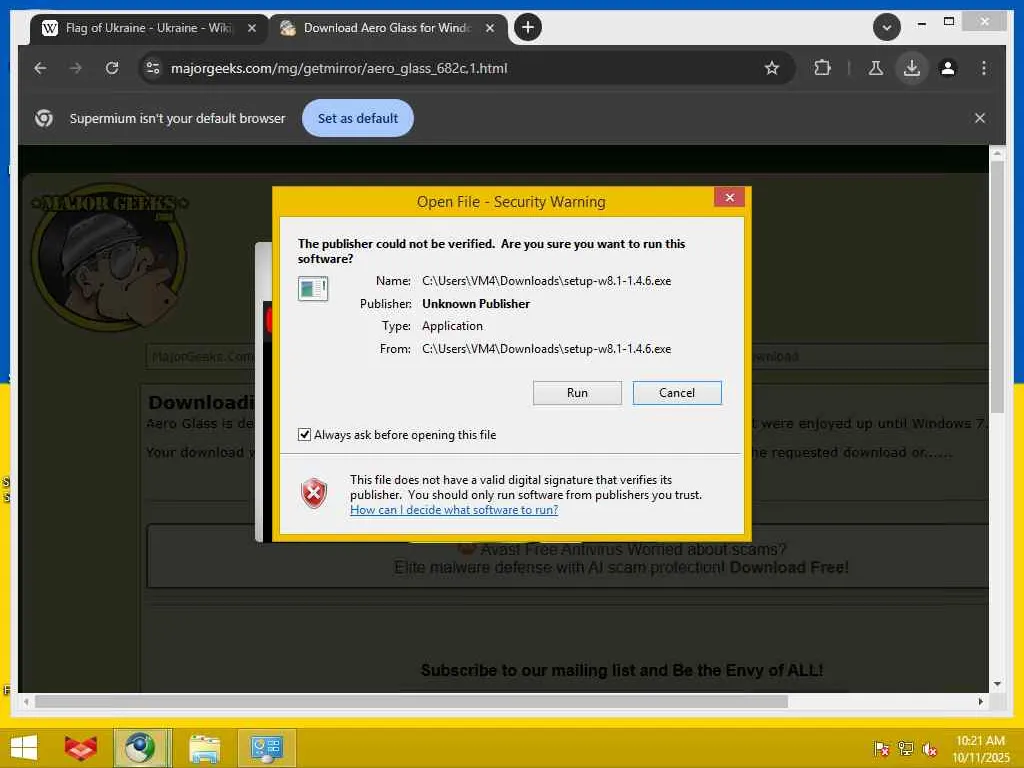
Task: Click Set as default browser button
Action: click(358, 118)
